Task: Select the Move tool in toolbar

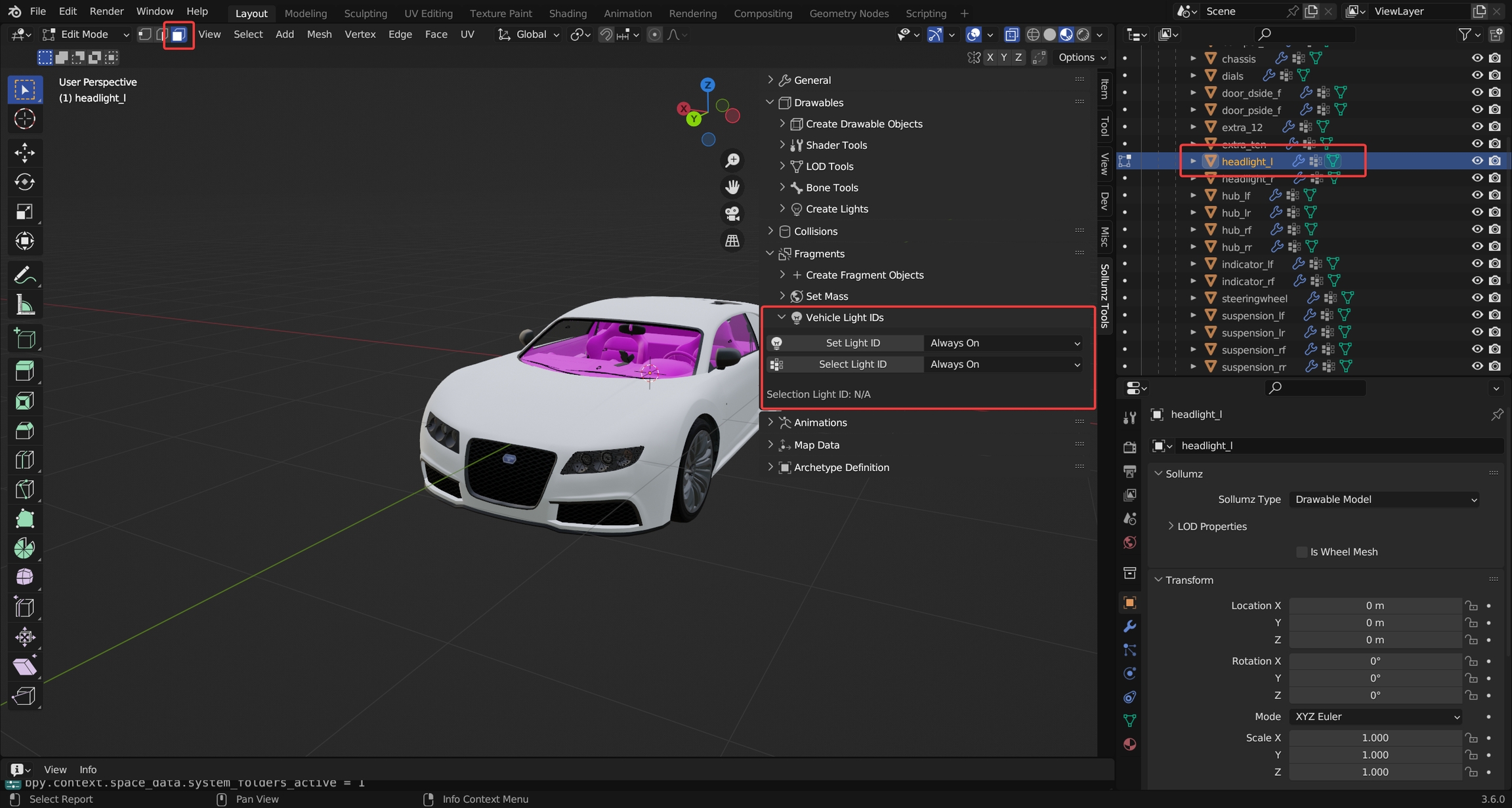Action: tap(24, 152)
